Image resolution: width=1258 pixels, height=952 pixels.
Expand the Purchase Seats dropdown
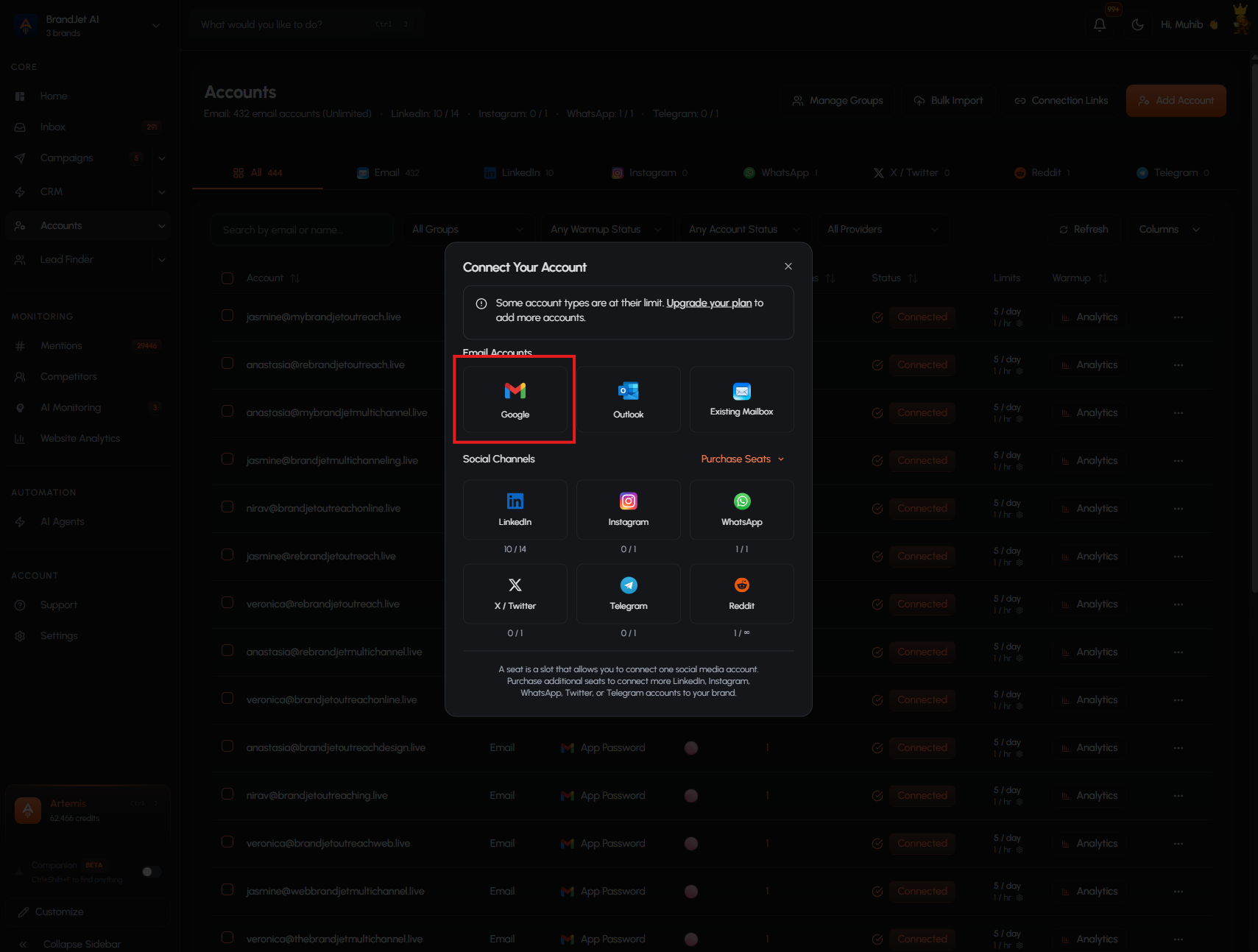point(742,459)
